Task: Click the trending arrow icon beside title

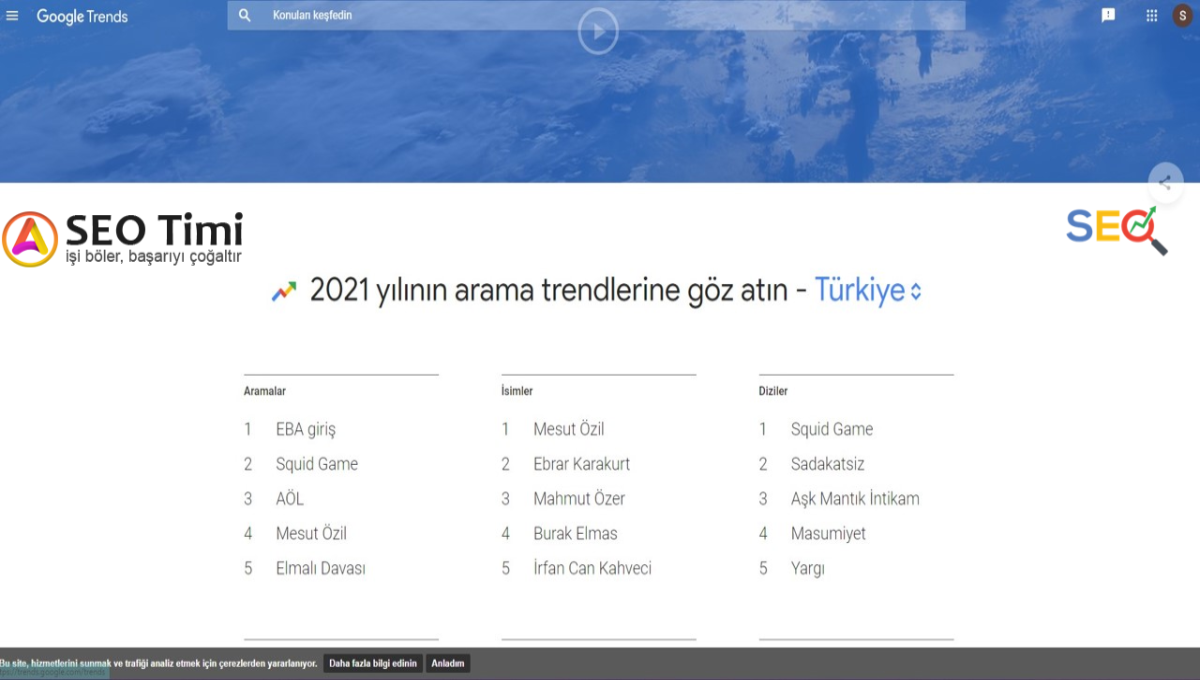Action: click(x=284, y=292)
